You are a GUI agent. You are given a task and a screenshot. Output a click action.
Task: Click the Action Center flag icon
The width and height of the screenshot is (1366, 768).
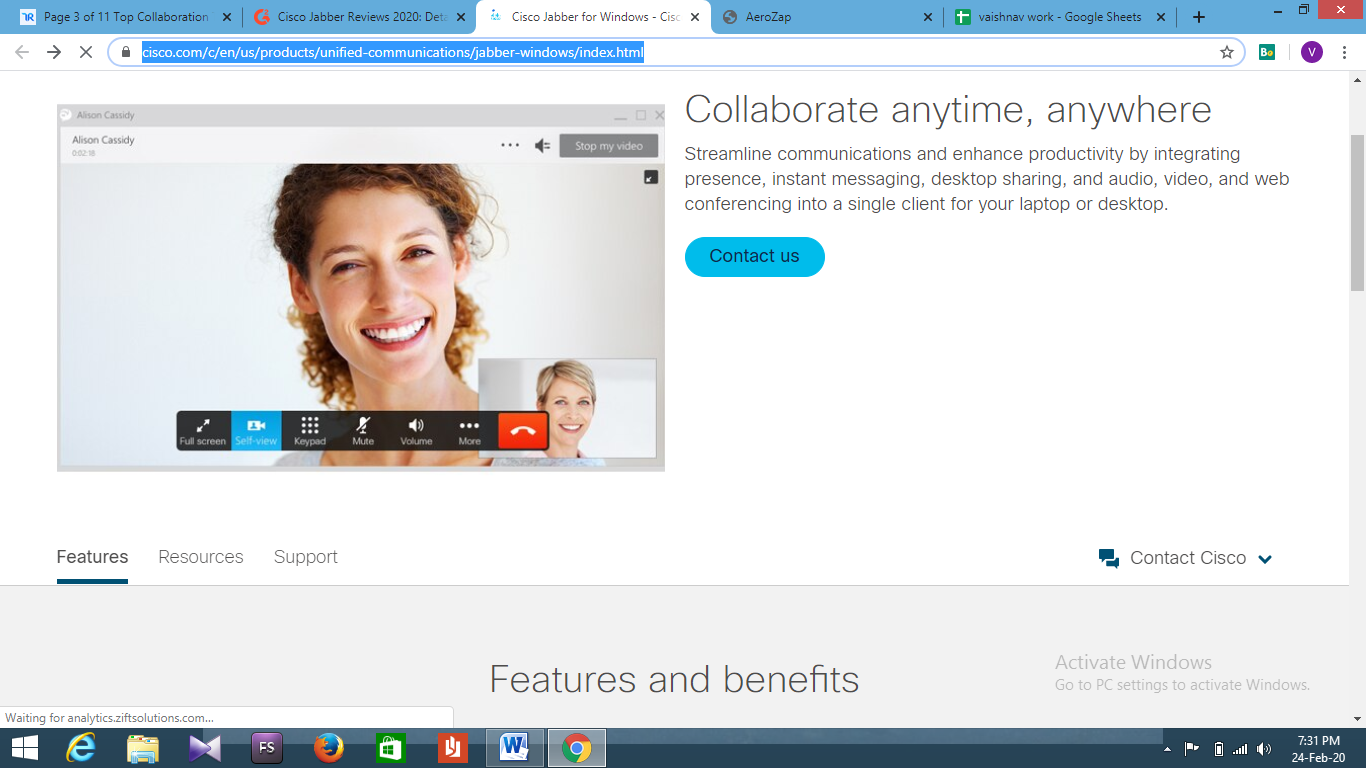[x=1192, y=749]
